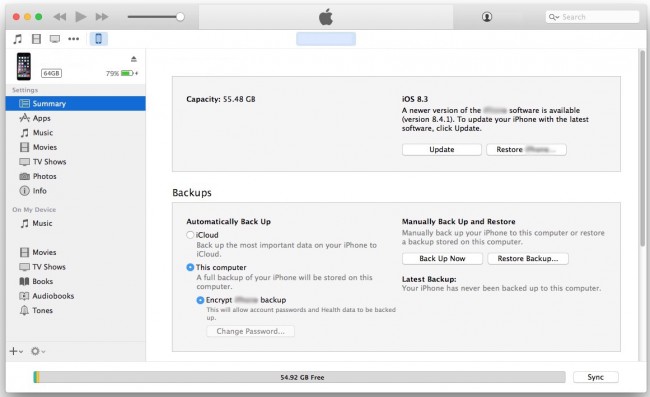The image size is (650, 397).
Task: Click the Update button
Action: pos(442,150)
